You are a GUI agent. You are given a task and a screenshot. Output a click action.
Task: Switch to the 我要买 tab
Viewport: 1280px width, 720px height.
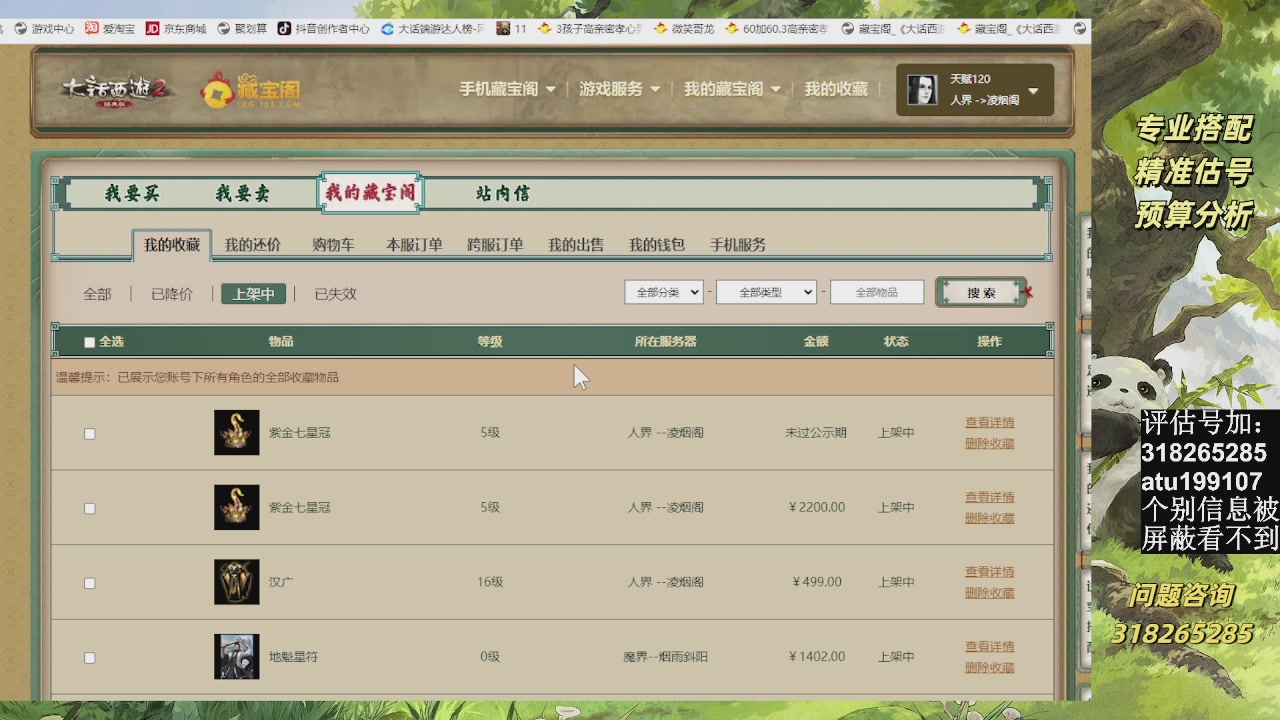(x=132, y=193)
